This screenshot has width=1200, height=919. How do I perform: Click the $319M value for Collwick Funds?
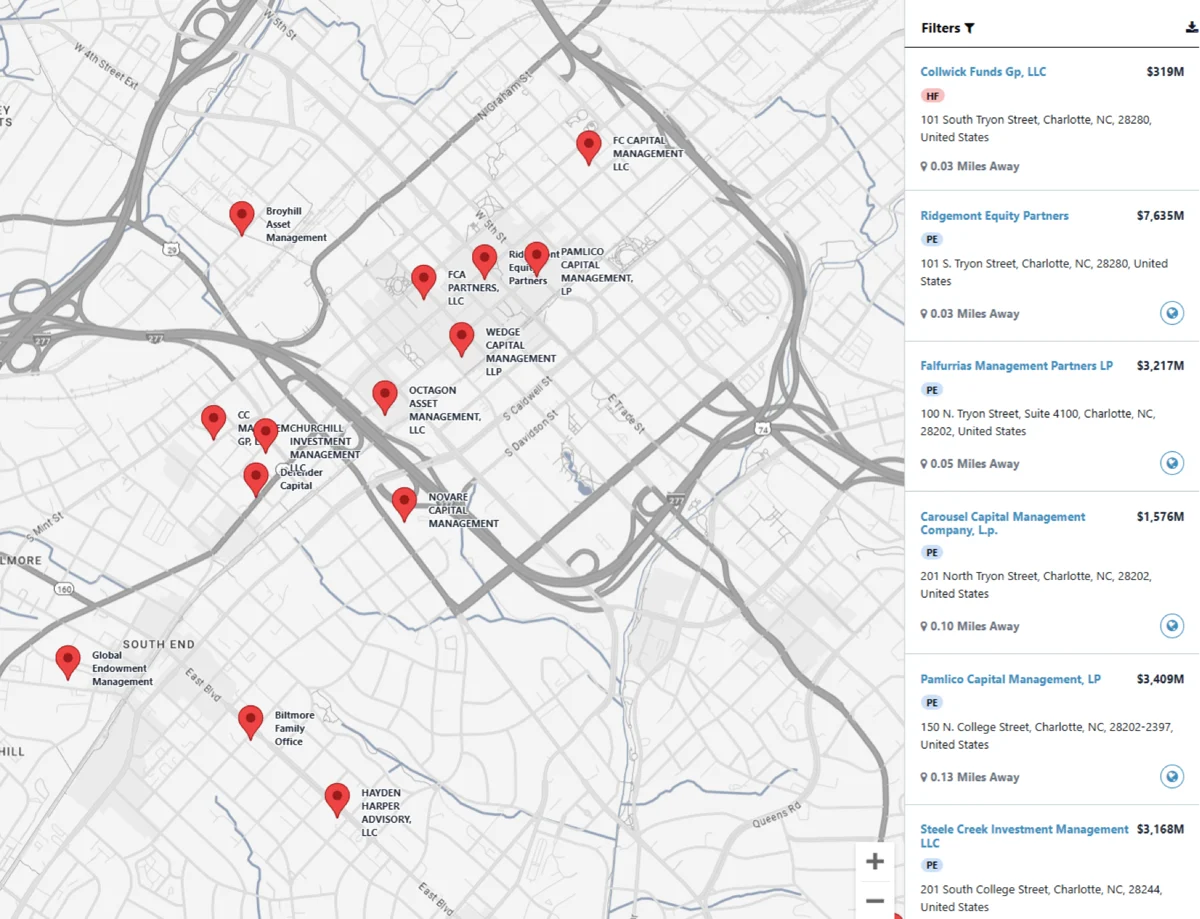(x=1165, y=72)
